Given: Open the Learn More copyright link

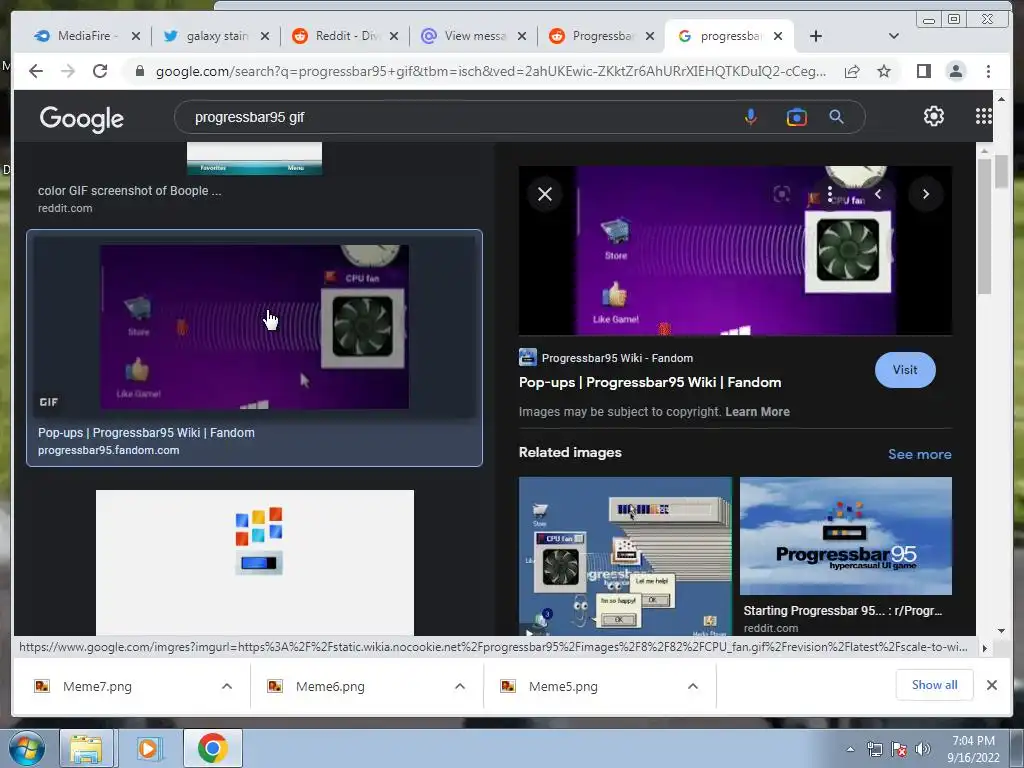Looking at the screenshot, I should tap(757, 411).
